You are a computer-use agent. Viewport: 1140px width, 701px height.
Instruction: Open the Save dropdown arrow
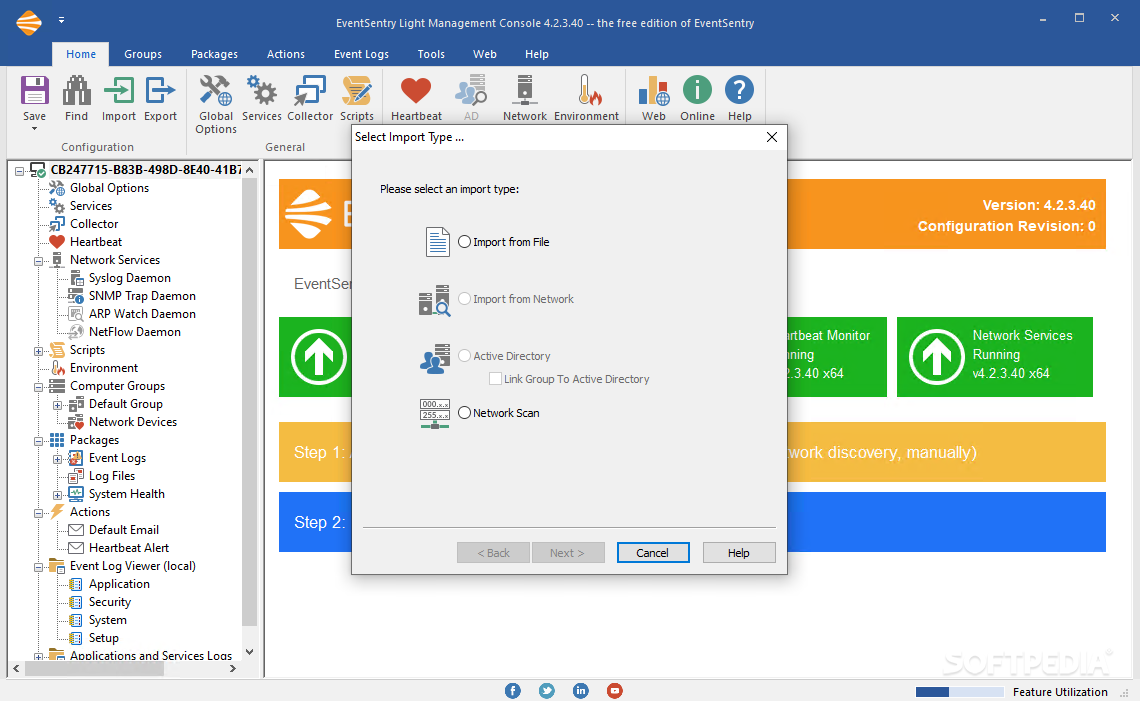click(x=34, y=129)
